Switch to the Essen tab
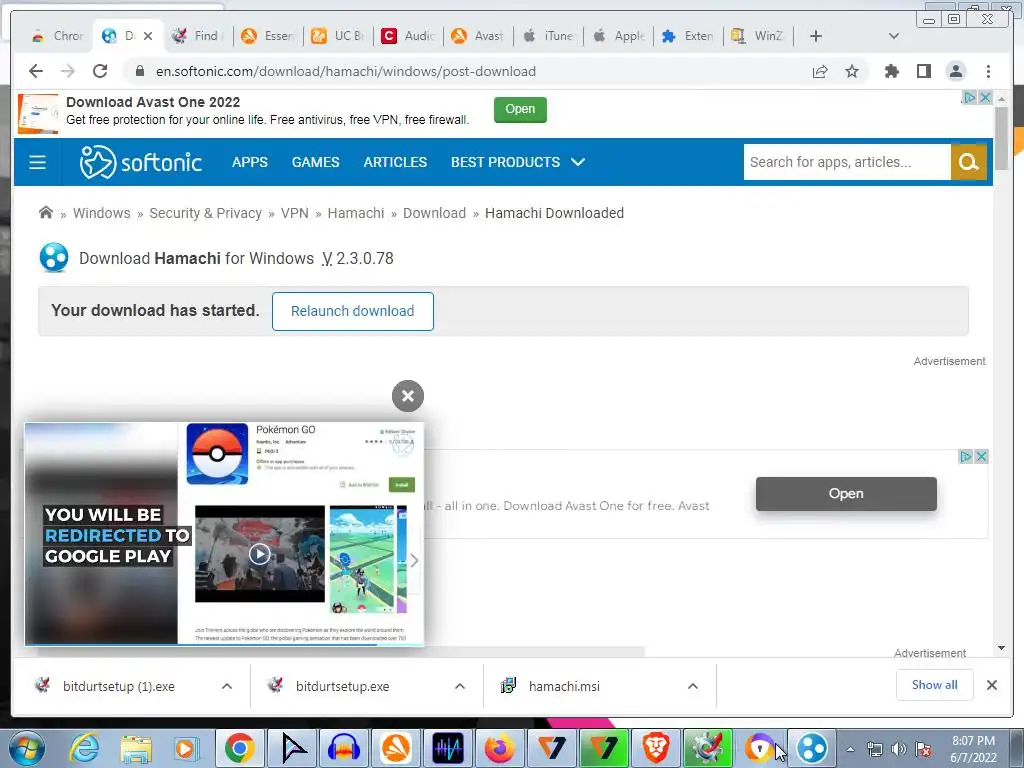Screen dimensions: 1024x768 point(268,36)
